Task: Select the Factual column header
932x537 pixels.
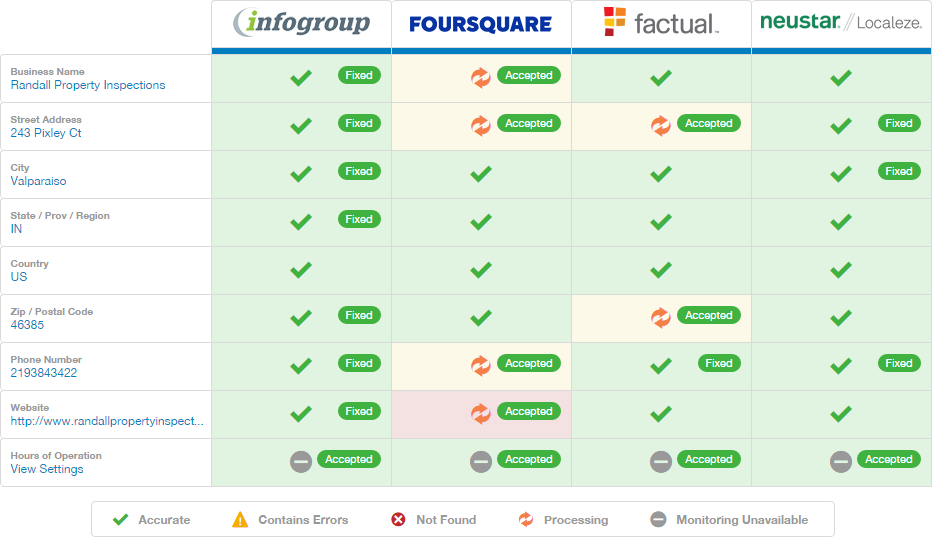Action: [x=661, y=24]
